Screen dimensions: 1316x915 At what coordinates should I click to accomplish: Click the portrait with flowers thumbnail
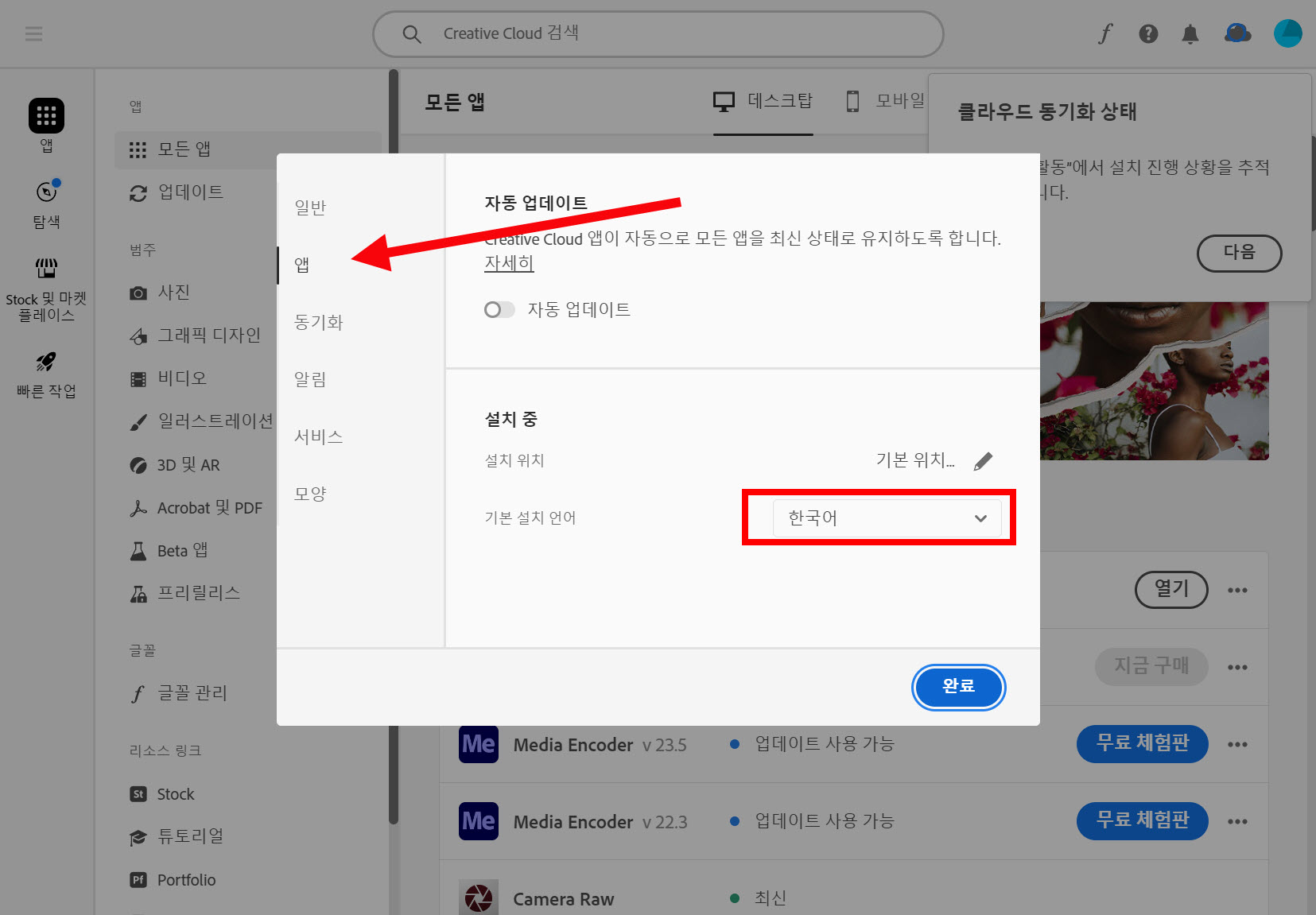[x=1155, y=381]
